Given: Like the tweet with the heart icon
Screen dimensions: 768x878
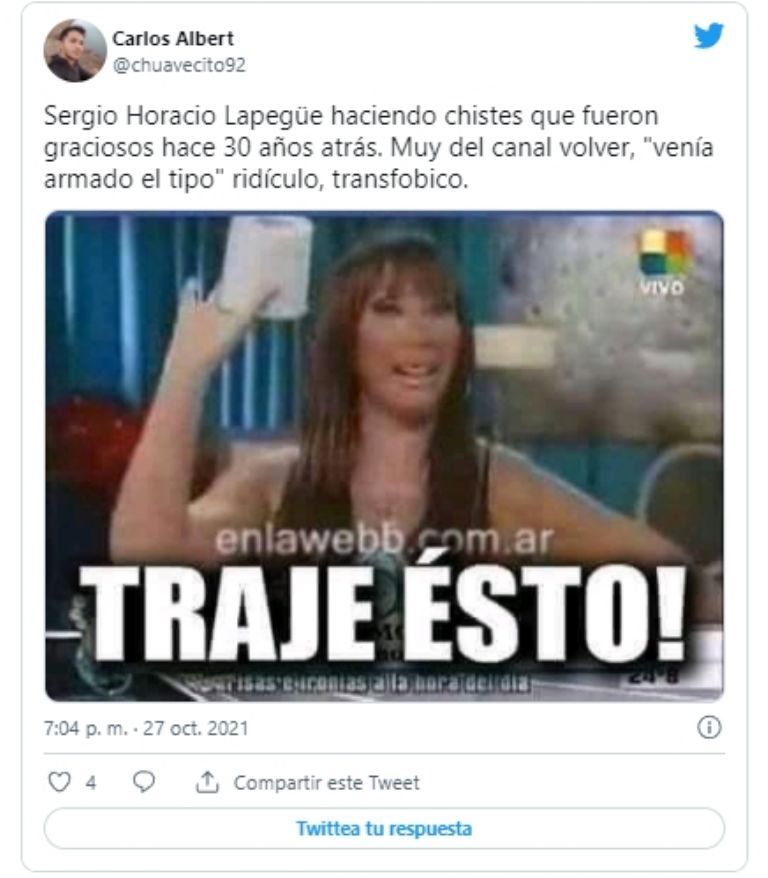Looking at the screenshot, I should point(59,782).
